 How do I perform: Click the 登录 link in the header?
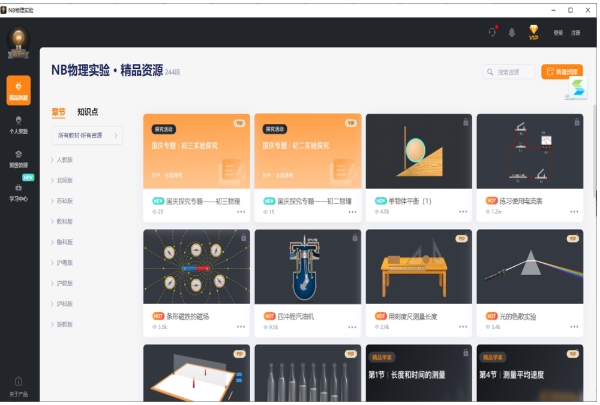[558, 32]
